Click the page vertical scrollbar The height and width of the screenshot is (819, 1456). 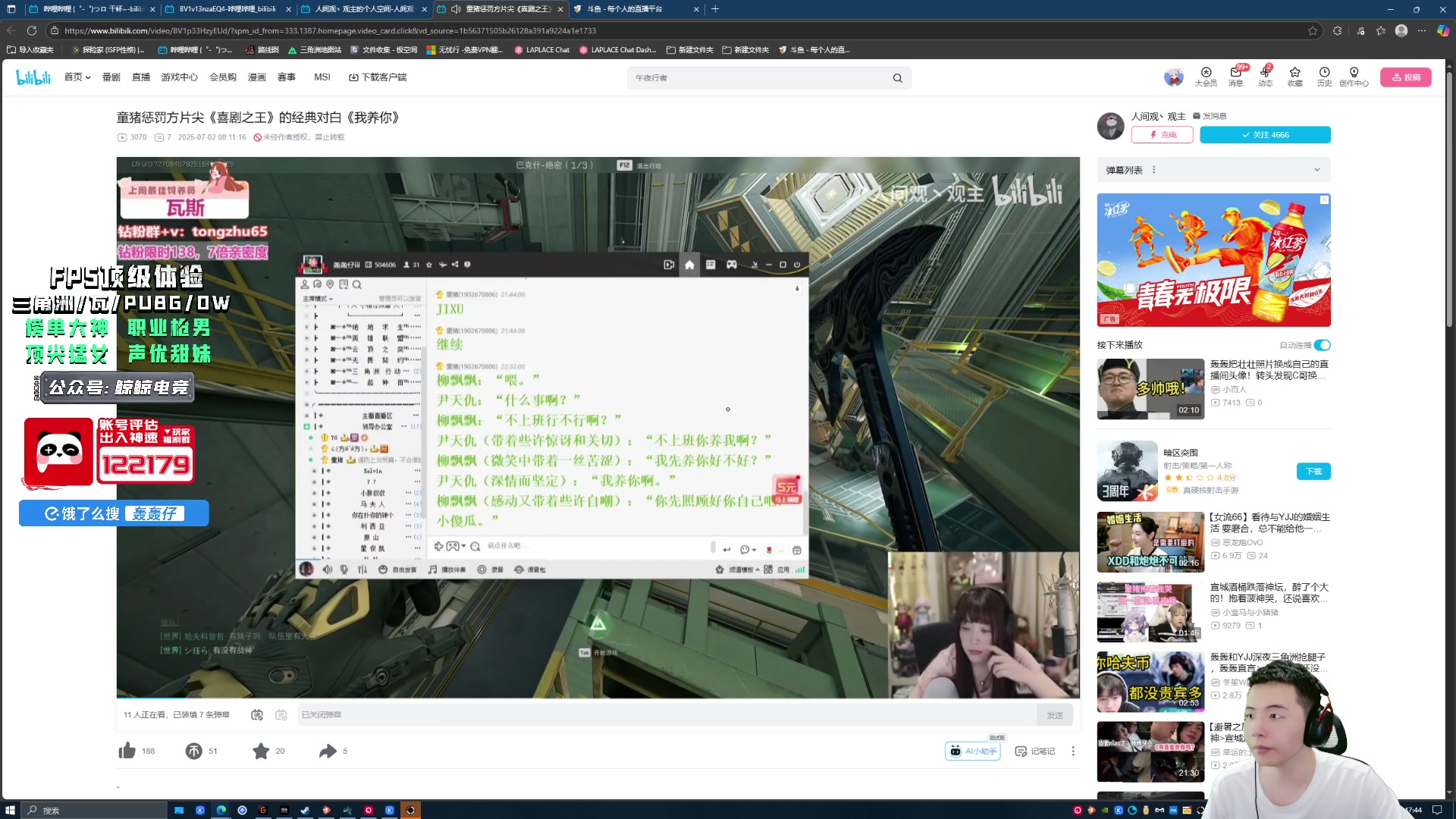pos(1449,201)
